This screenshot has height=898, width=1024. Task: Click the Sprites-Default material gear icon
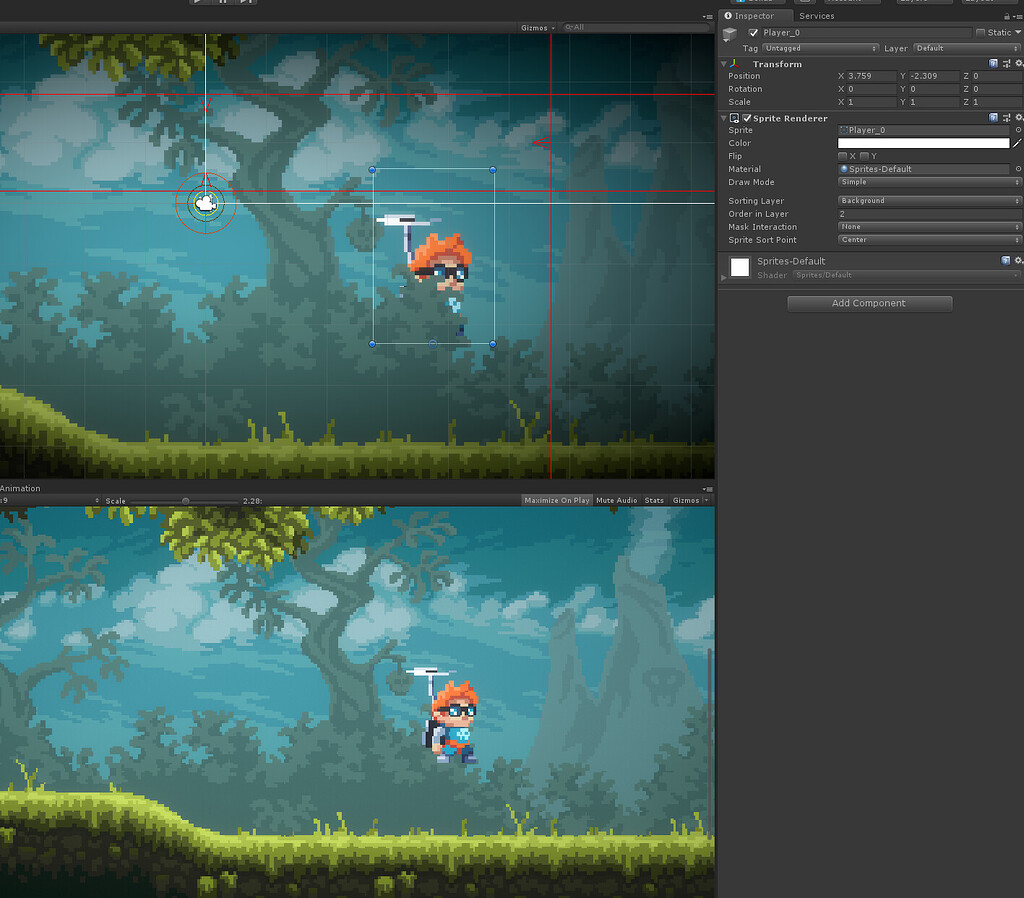(x=1019, y=260)
